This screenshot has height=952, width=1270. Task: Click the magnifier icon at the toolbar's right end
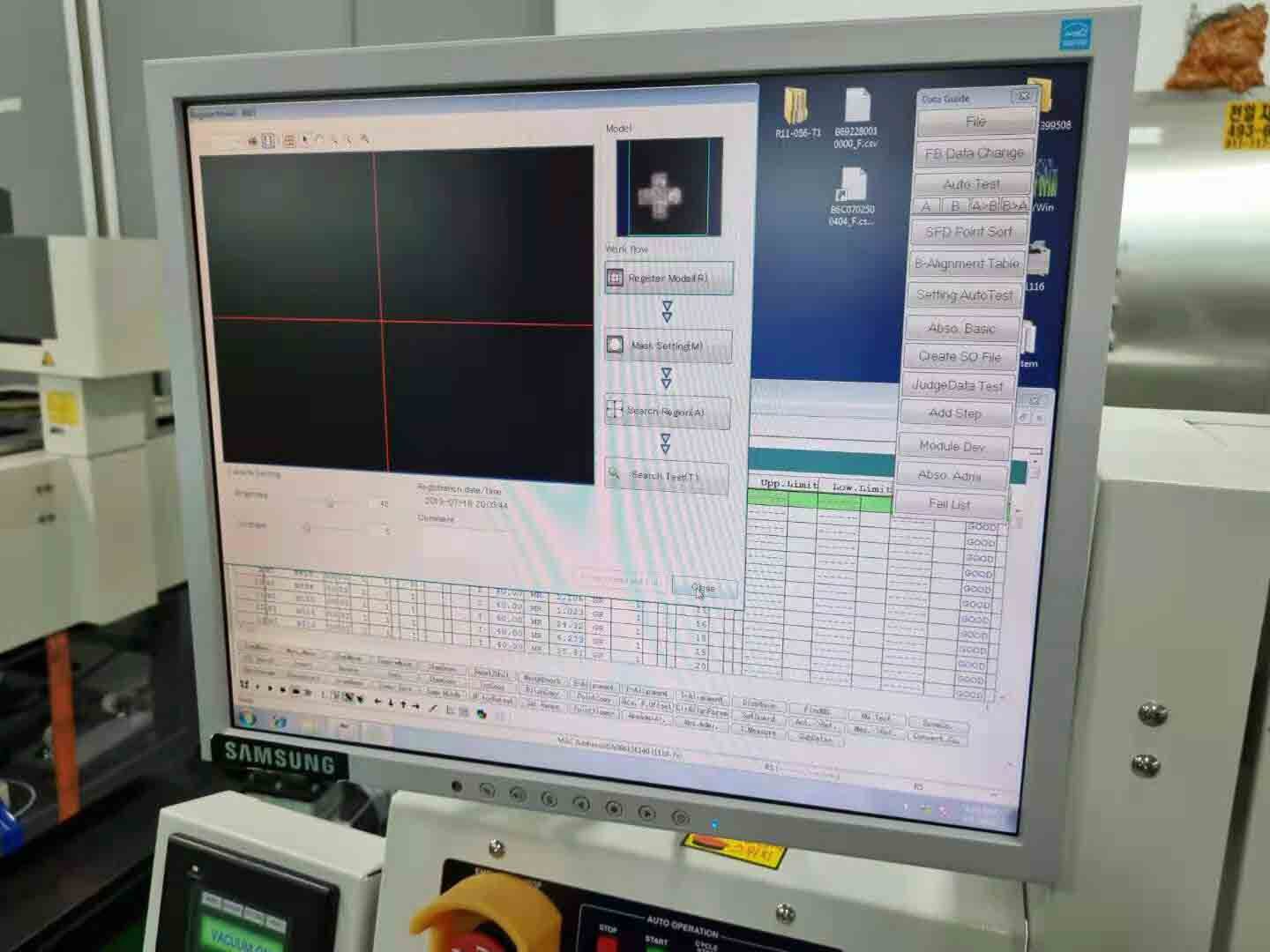(x=365, y=139)
